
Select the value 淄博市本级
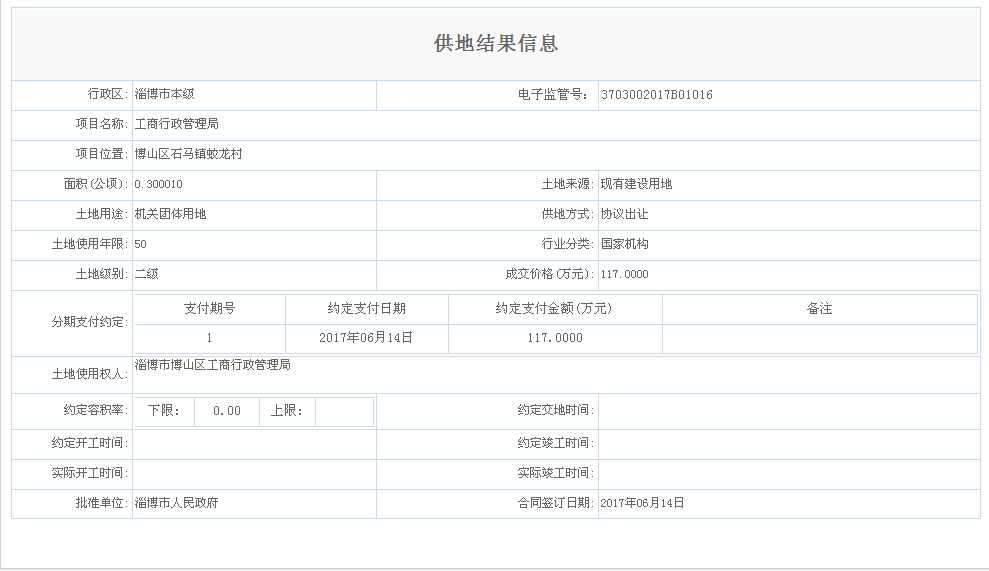[165, 94]
